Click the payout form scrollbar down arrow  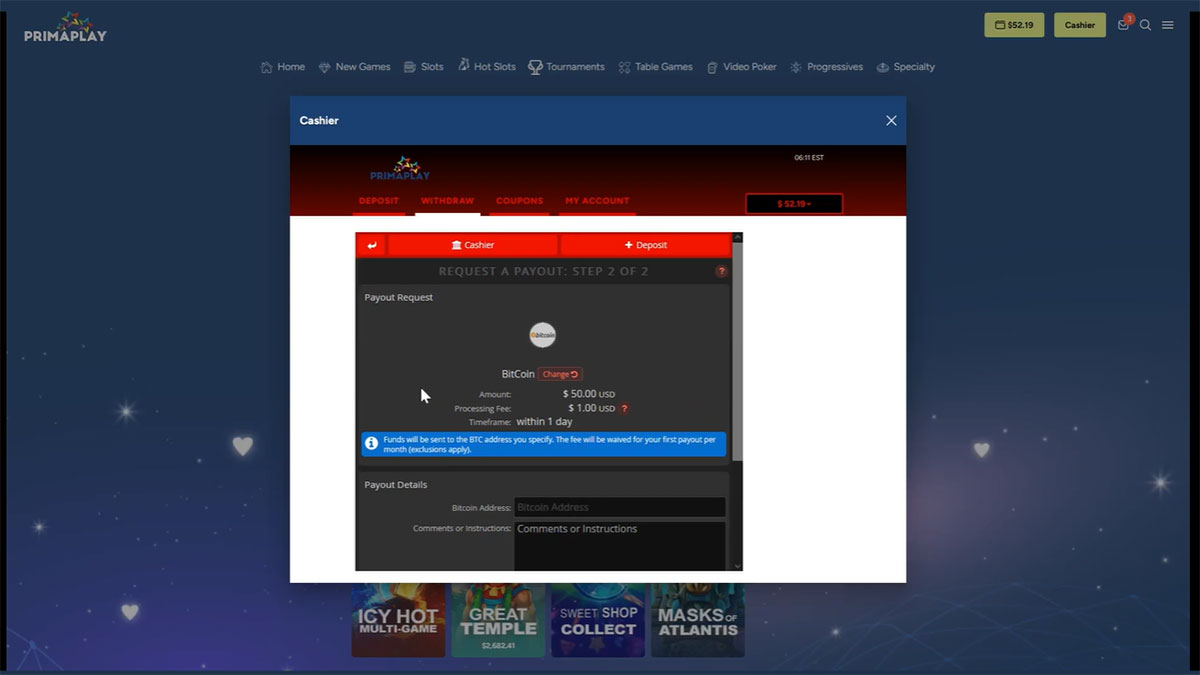737,566
